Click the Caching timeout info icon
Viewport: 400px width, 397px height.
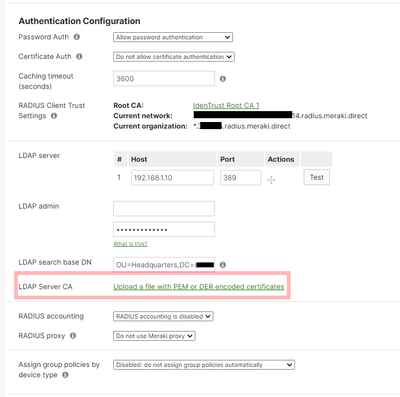(x=223, y=79)
